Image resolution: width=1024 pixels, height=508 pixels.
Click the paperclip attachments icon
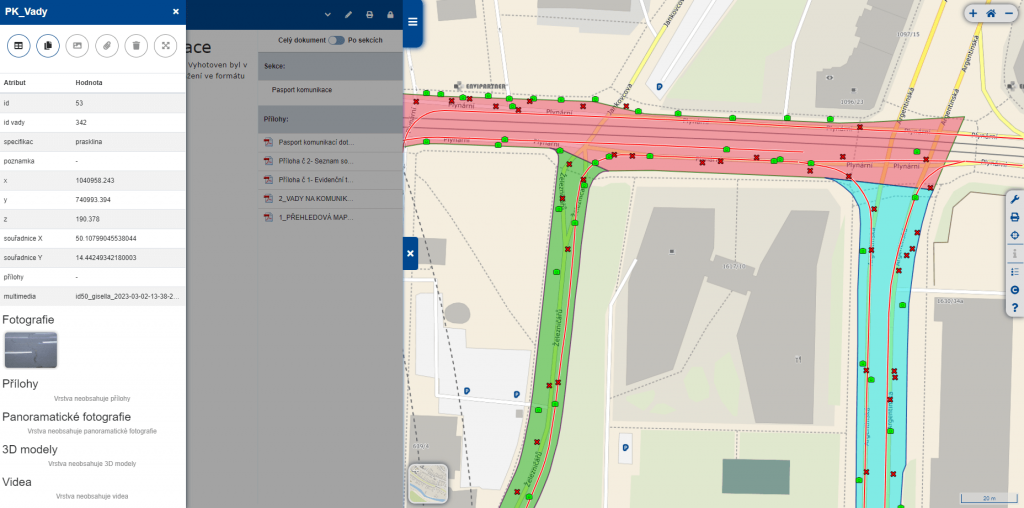coord(106,45)
